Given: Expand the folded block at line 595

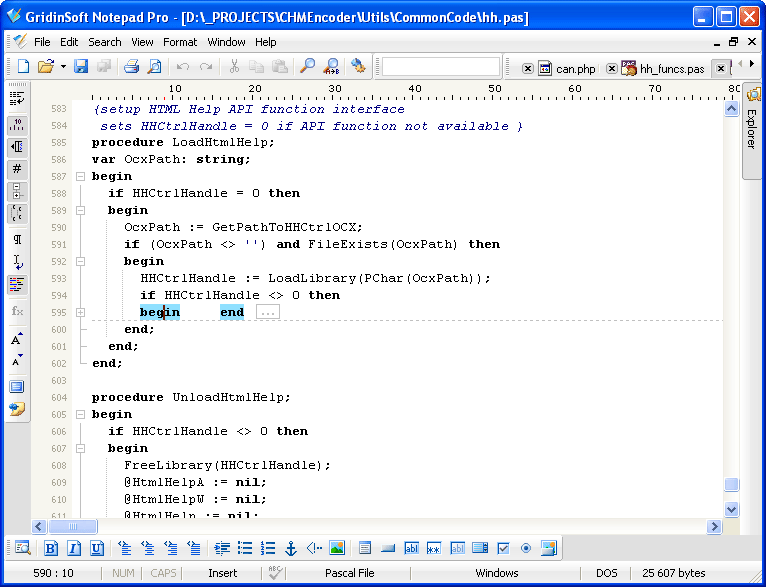Looking at the screenshot, I should [81, 313].
